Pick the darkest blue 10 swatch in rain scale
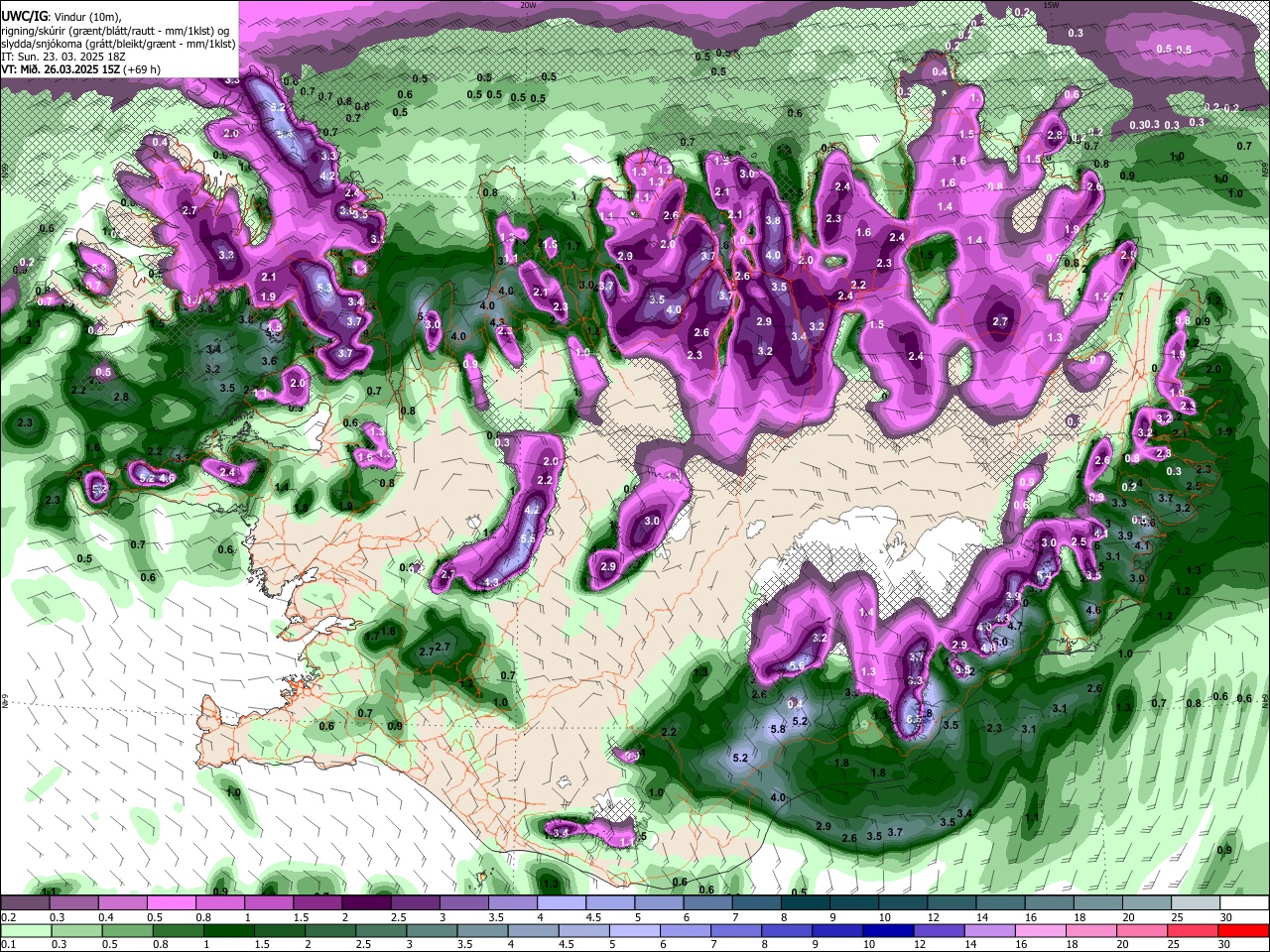Screen dimensions: 1270x952 pos(886,930)
